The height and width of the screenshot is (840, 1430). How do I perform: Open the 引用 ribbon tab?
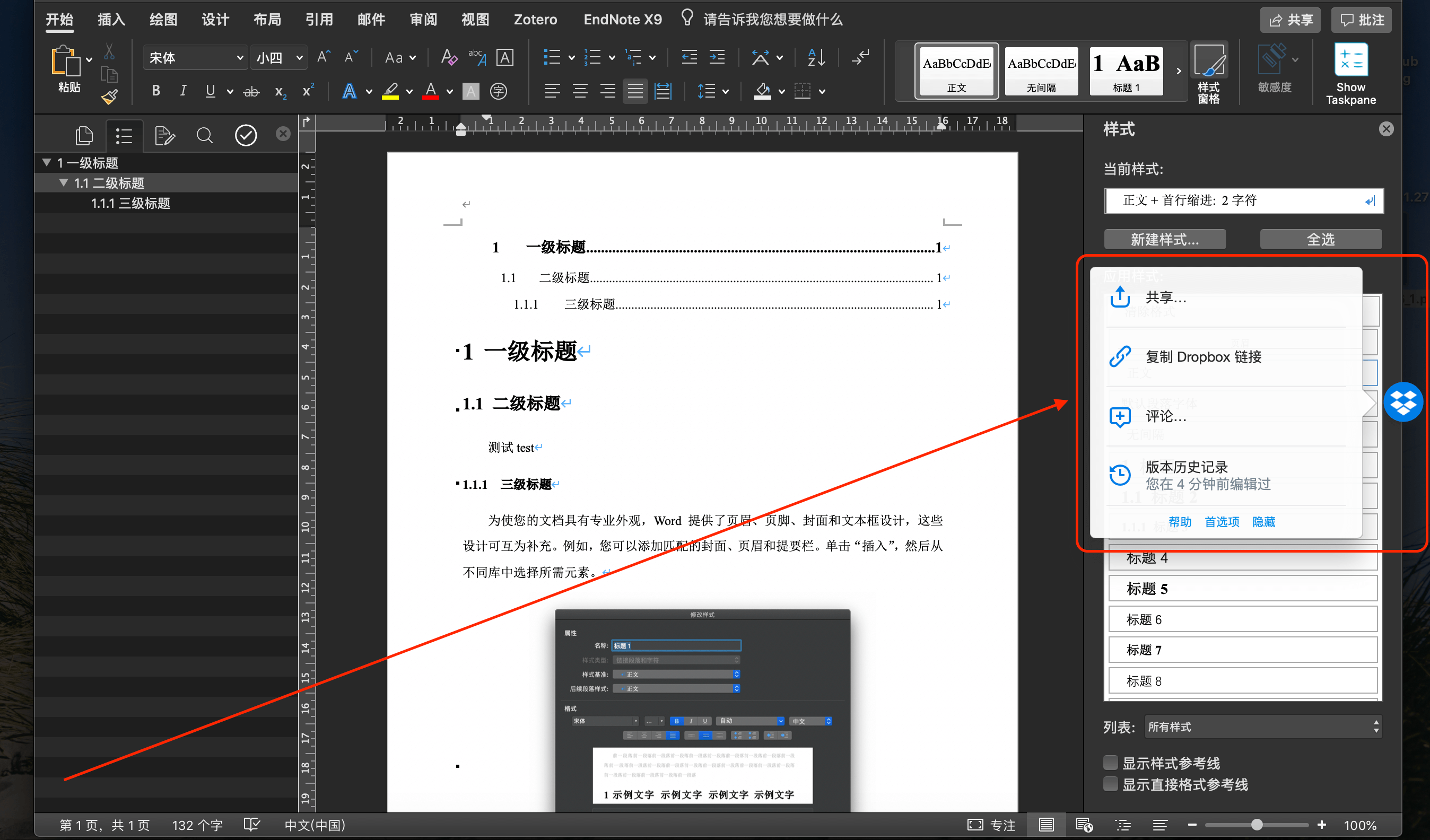click(x=319, y=19)
